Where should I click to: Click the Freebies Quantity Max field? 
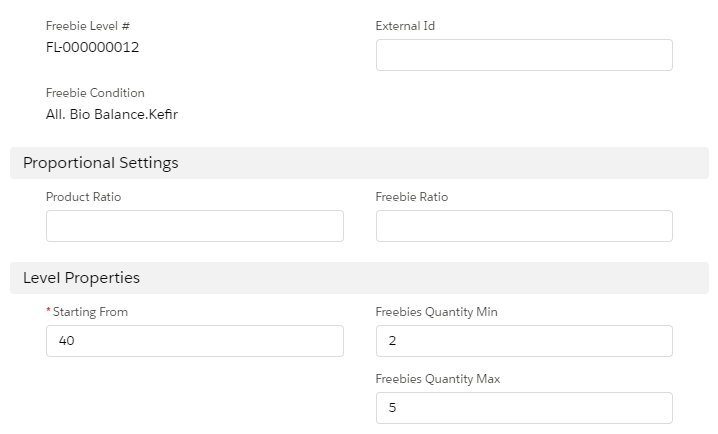pos(524,408)
